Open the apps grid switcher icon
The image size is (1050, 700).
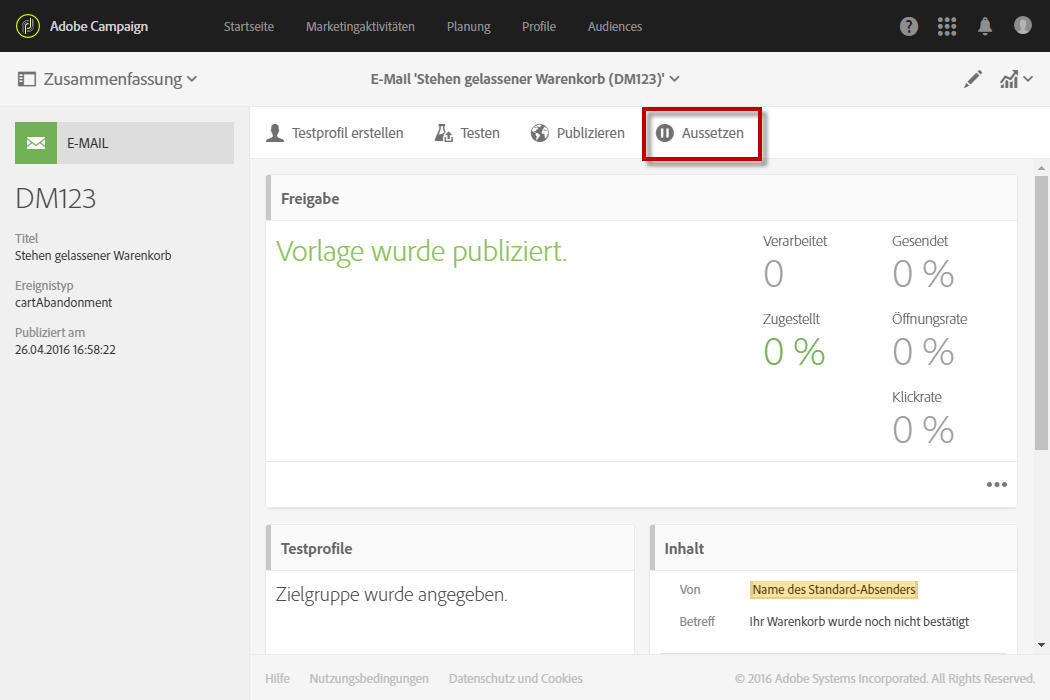tap(946, 27)
